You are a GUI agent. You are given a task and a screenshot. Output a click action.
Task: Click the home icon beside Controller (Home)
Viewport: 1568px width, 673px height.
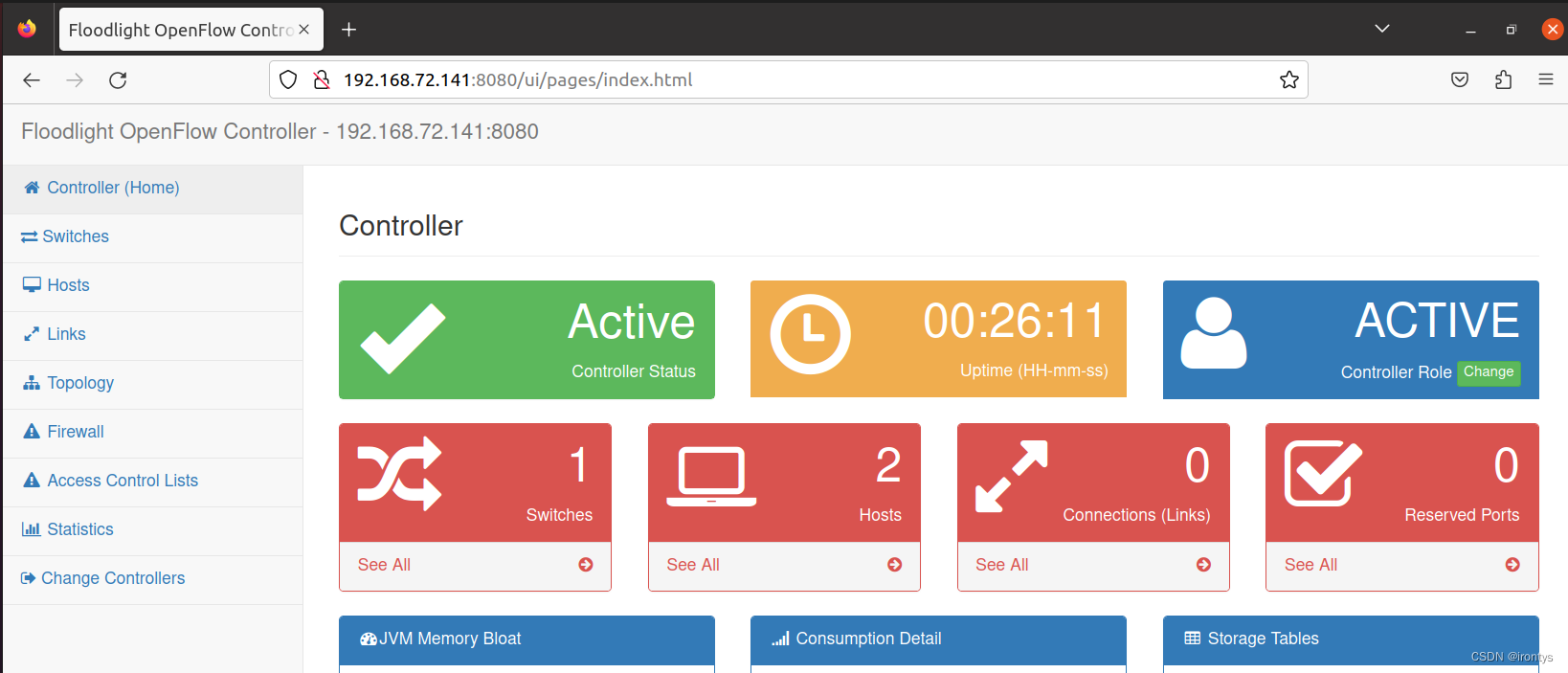pyautogui.click(x=32, y=188)
